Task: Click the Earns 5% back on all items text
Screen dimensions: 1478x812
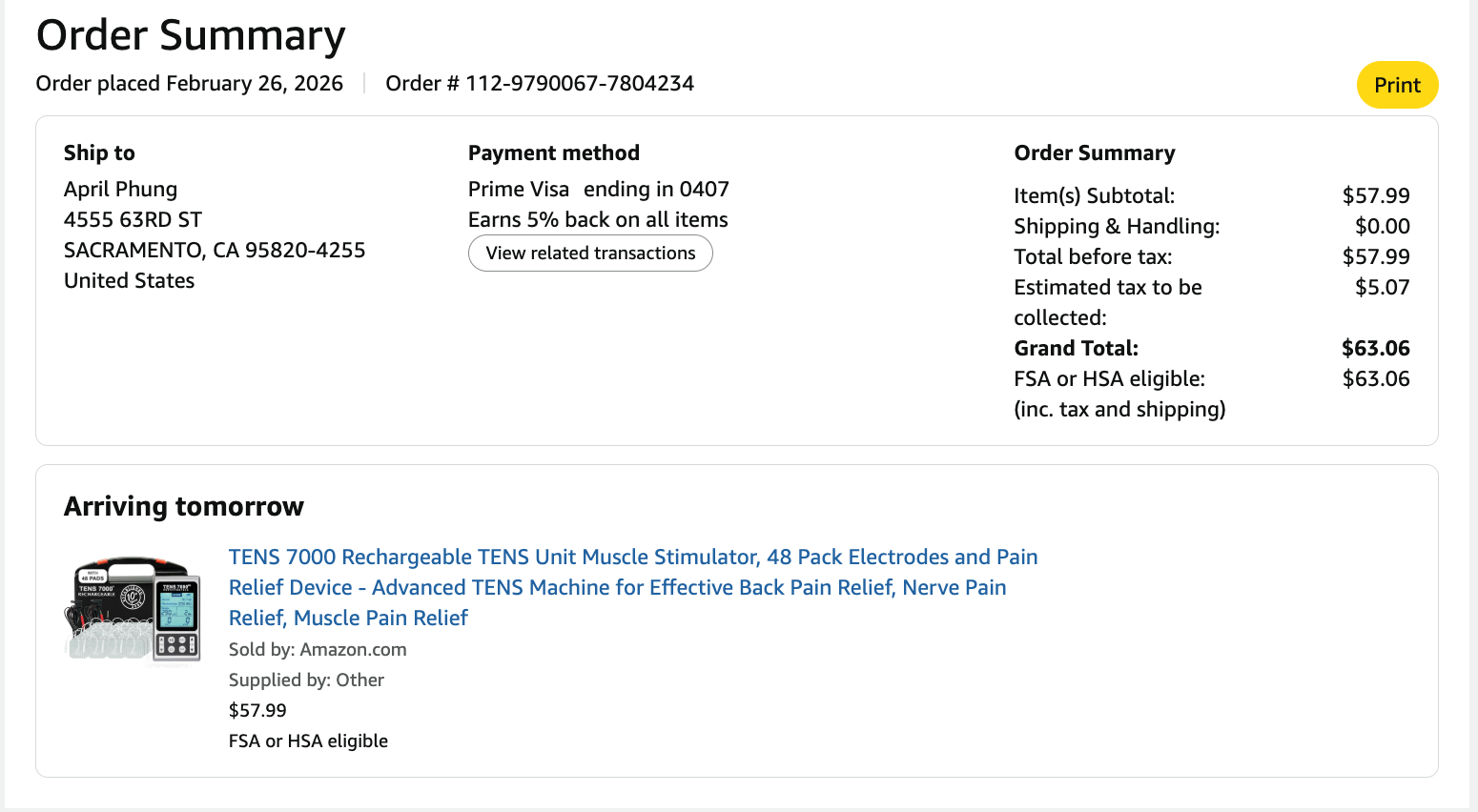Action: (x=598, y=220)
